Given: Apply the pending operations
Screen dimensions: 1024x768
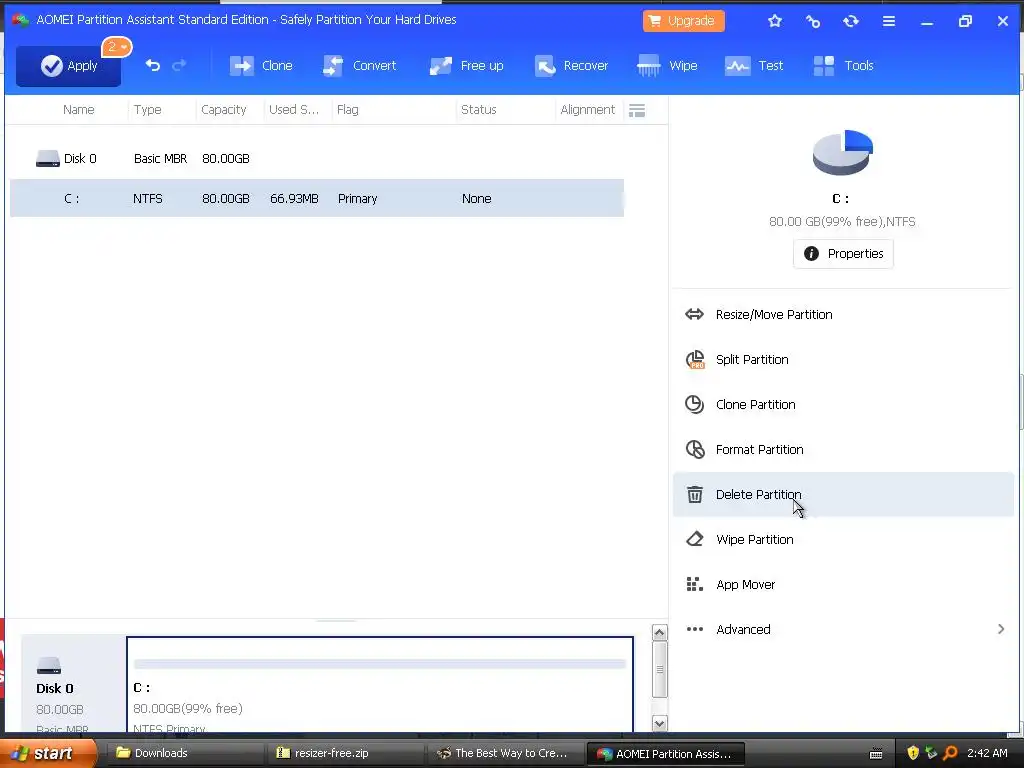Looking at the screenshot, I should [x=69, y=66].
